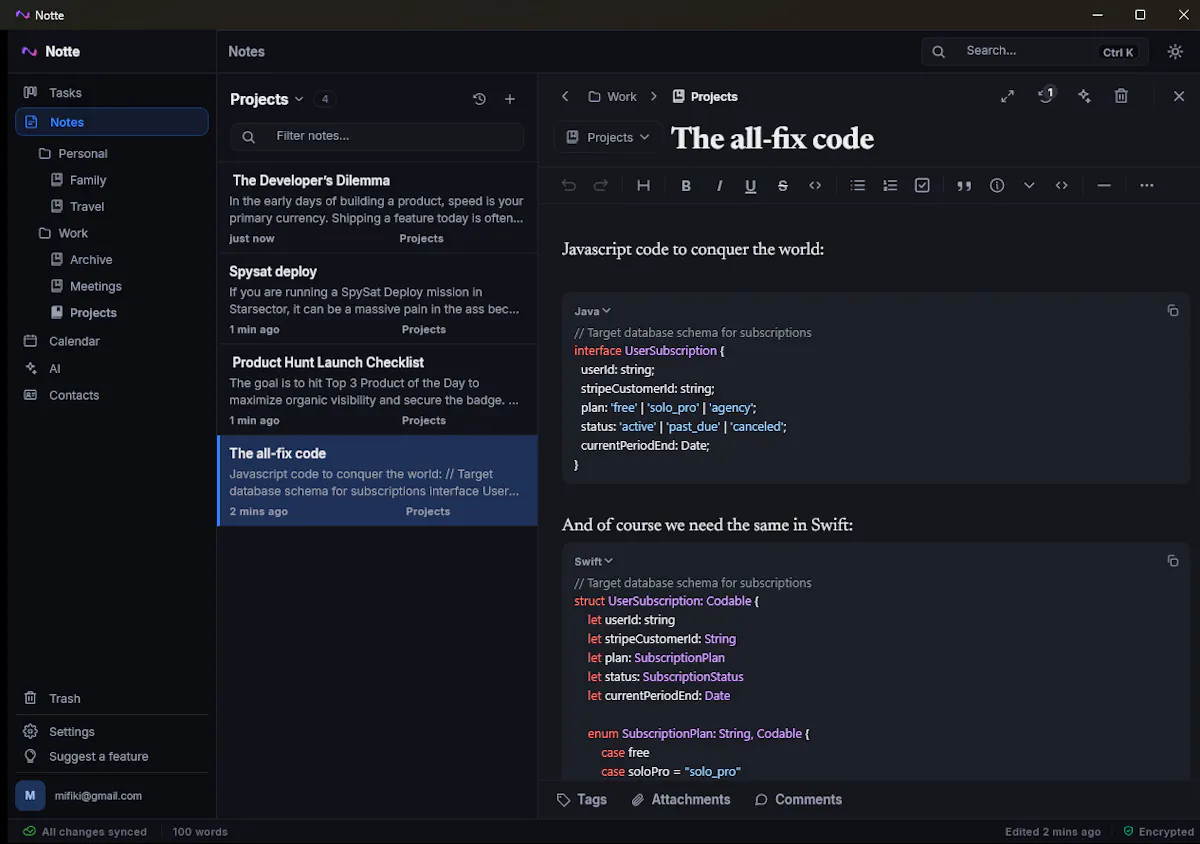Screen dimensions: 1200x844
Task: Toggle underline formatting
Action: [x=751, y=185]
